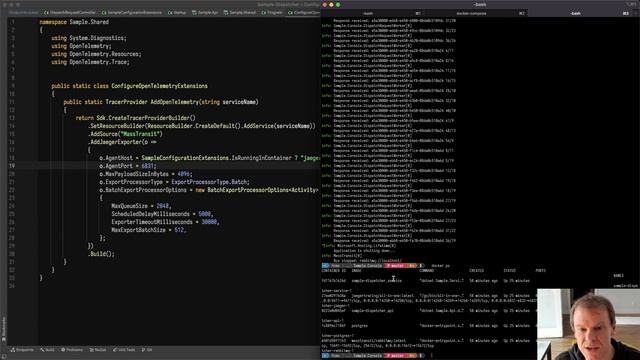Maximize the terminal with green button

(x=338, y=5)
